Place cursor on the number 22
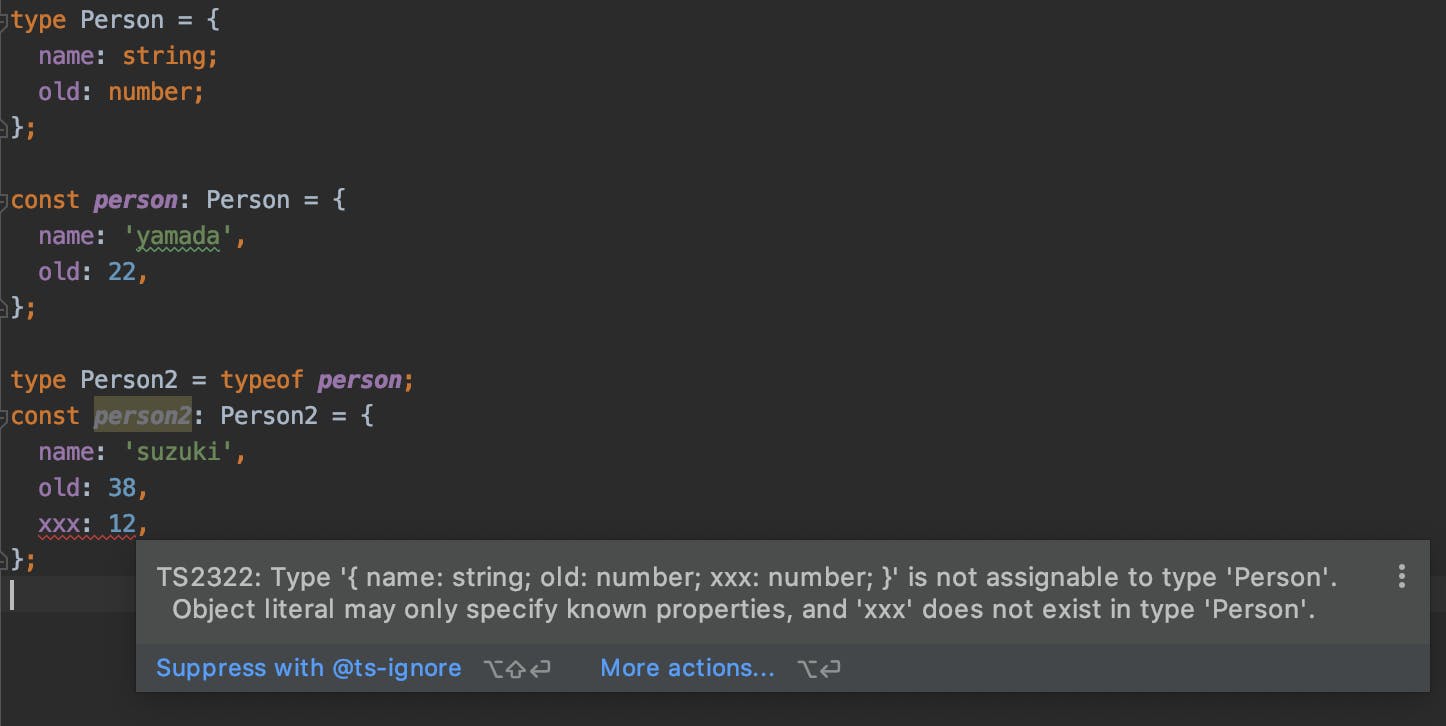 click(x=122, y=272)
